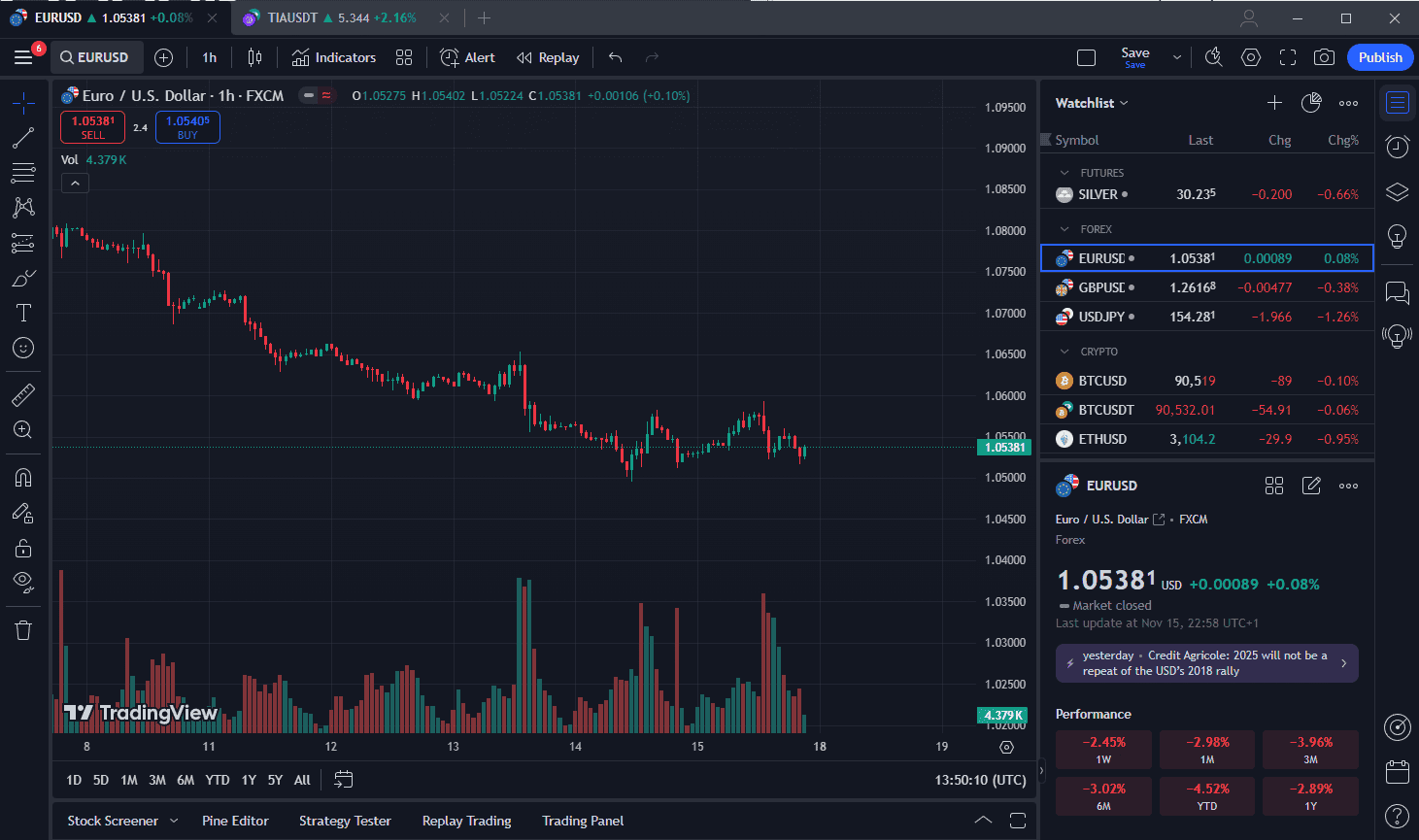The height and width of the screenshot is (840, 1419).
Task: Select the Trend Line drawing tool
Action: point(22,138)
